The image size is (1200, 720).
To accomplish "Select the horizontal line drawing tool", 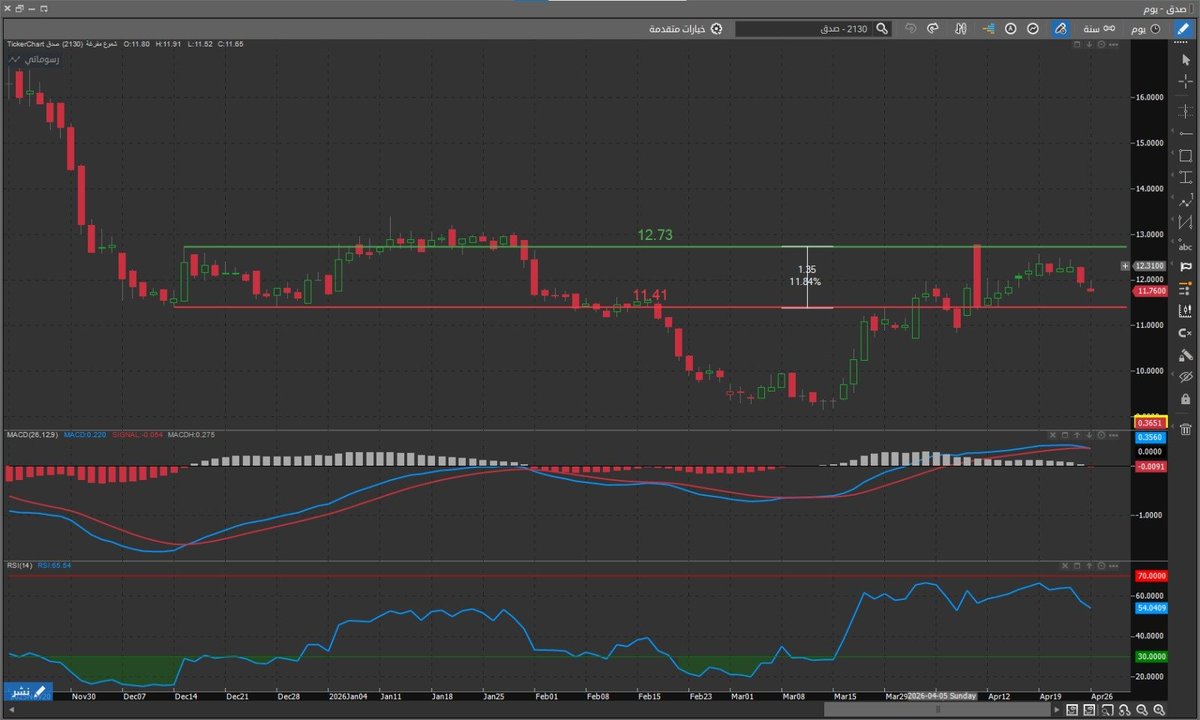I will [1185, 132].
